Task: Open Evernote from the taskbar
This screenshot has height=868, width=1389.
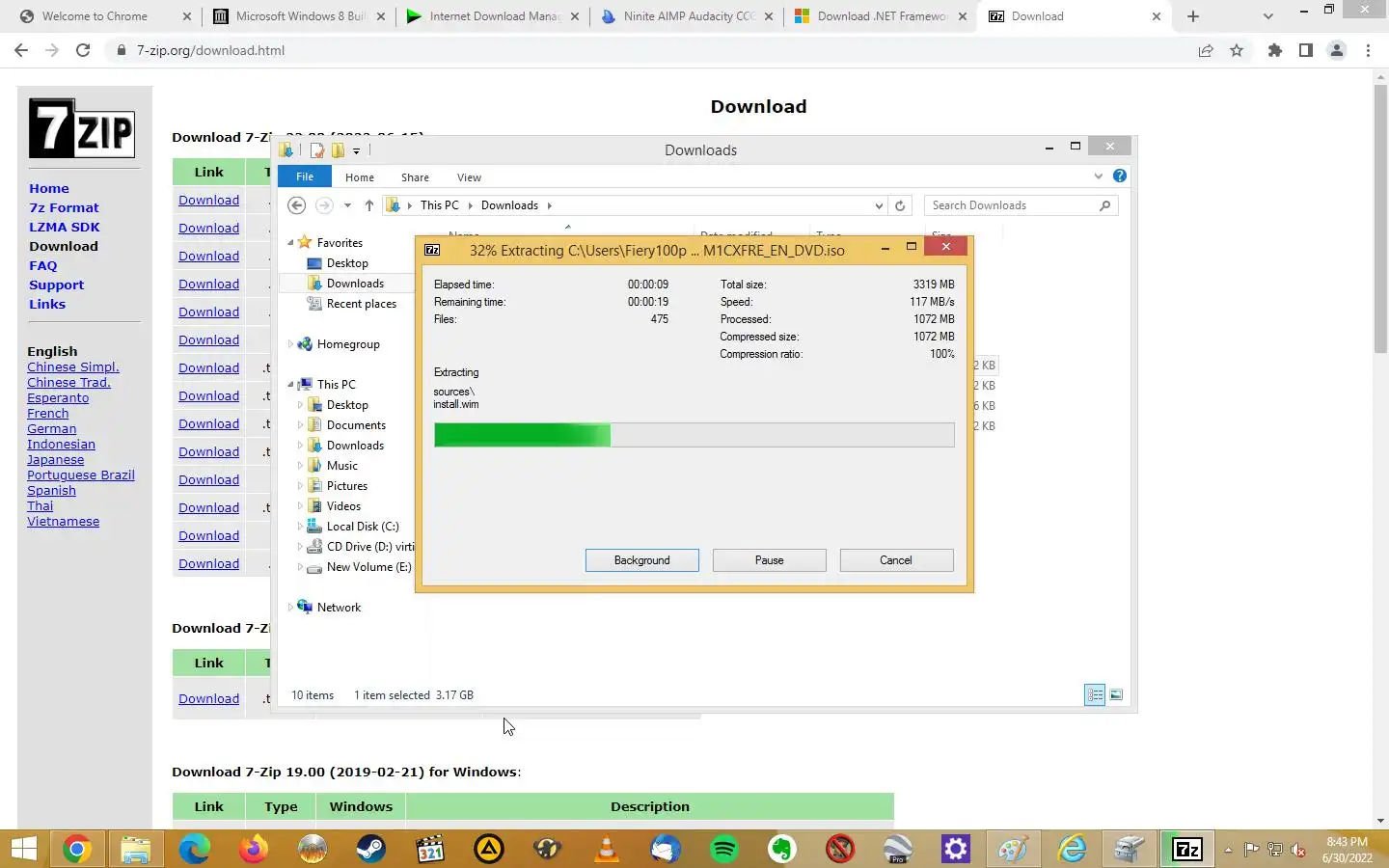Action: (x=782, y=849)
